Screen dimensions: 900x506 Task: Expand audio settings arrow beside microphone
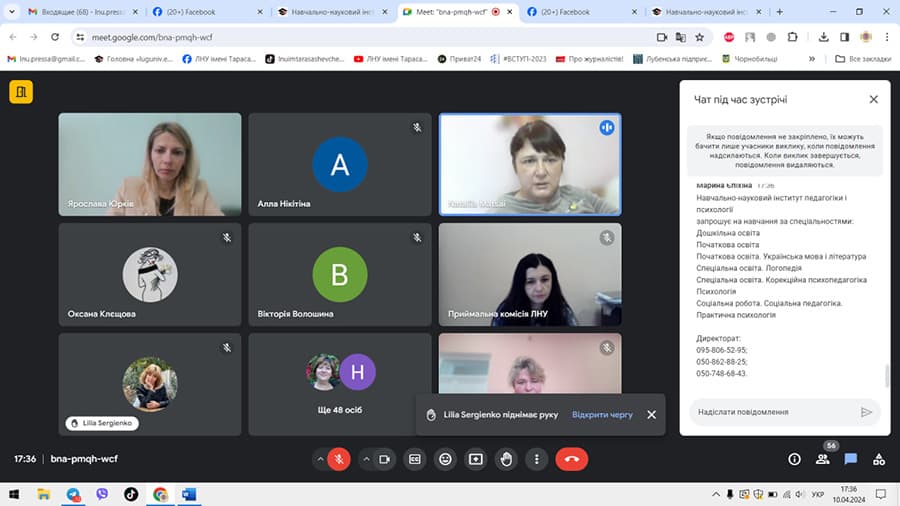[320, 459]
